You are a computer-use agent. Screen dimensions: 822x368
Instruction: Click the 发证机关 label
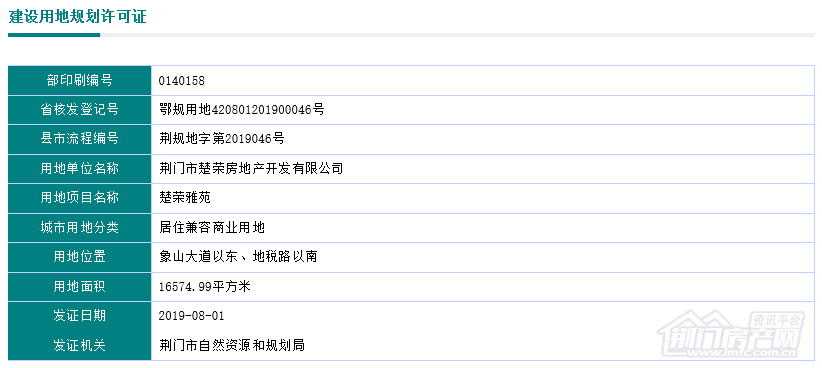(x=80, y=345)
